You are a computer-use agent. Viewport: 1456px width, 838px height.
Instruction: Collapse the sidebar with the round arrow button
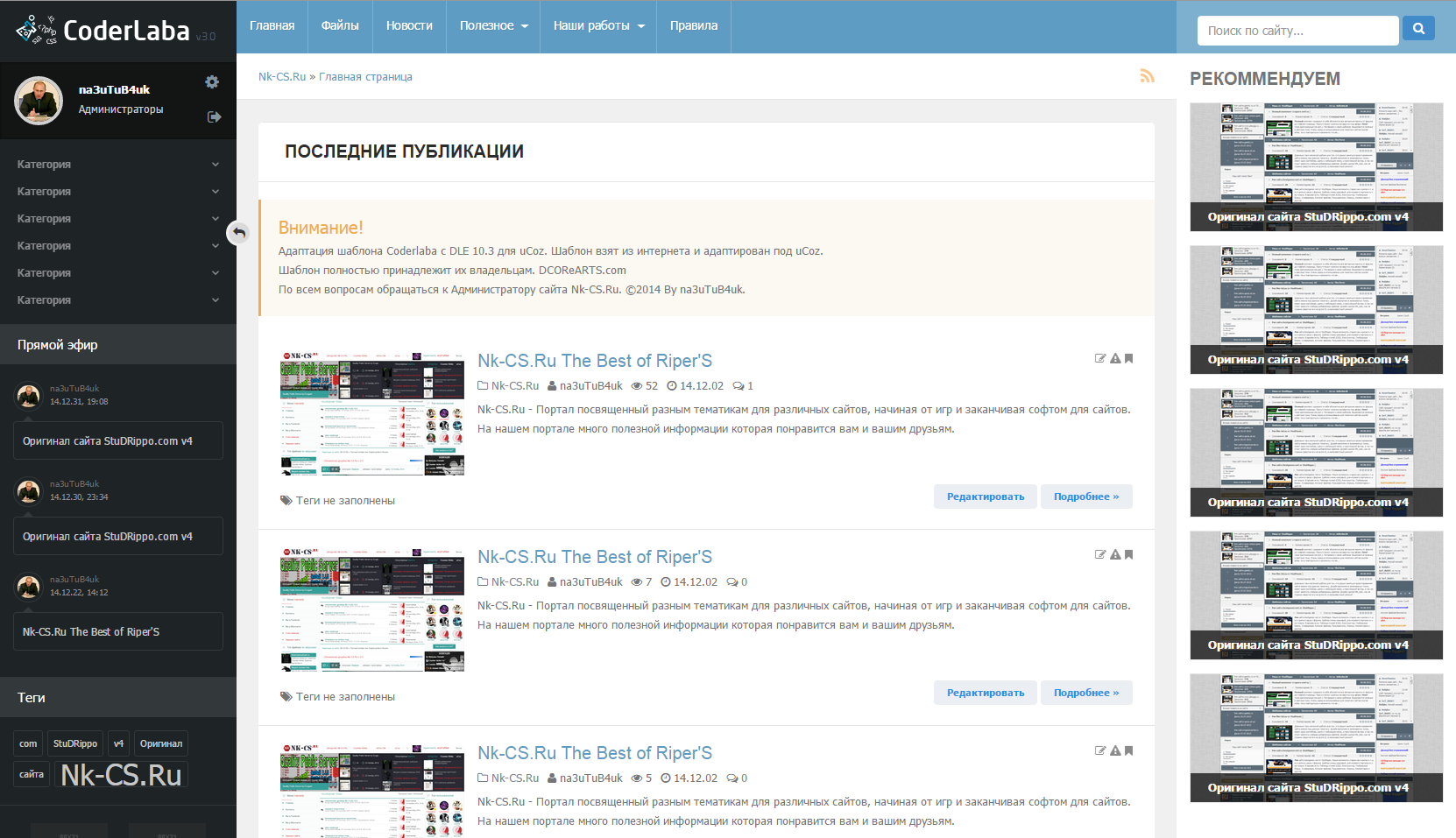pyautogui.click(x=238, y=233)
